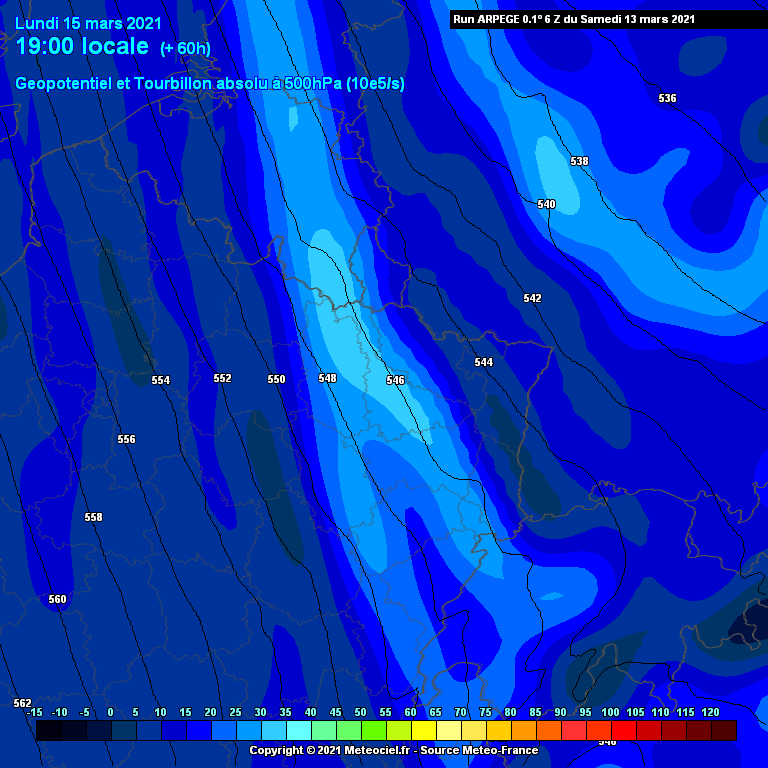Click the '(+ 60h)' forecast offset label
The image size is (768, 768).
click(185, 49)
